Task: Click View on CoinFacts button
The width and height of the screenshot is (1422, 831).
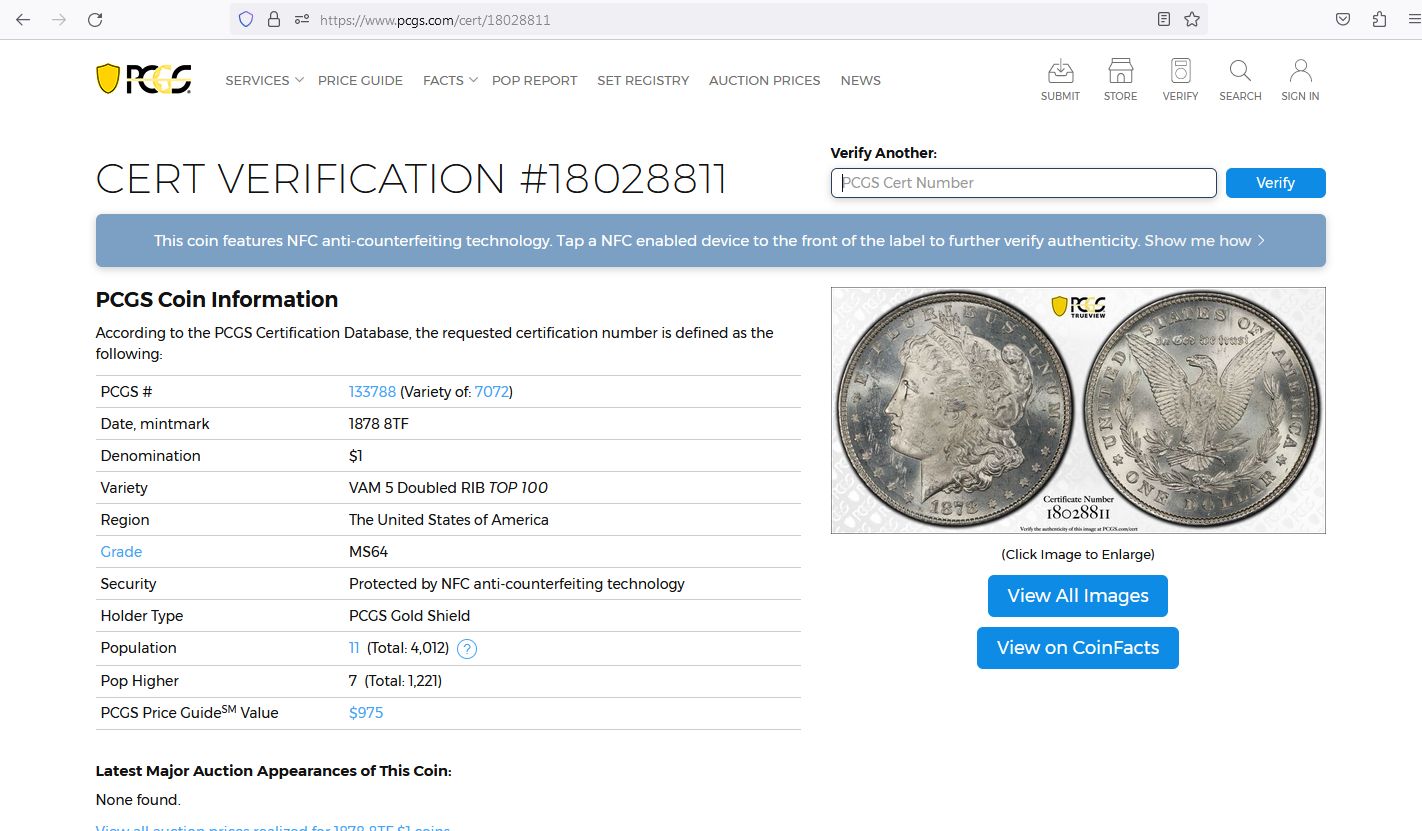Action: click(1077, 648)
